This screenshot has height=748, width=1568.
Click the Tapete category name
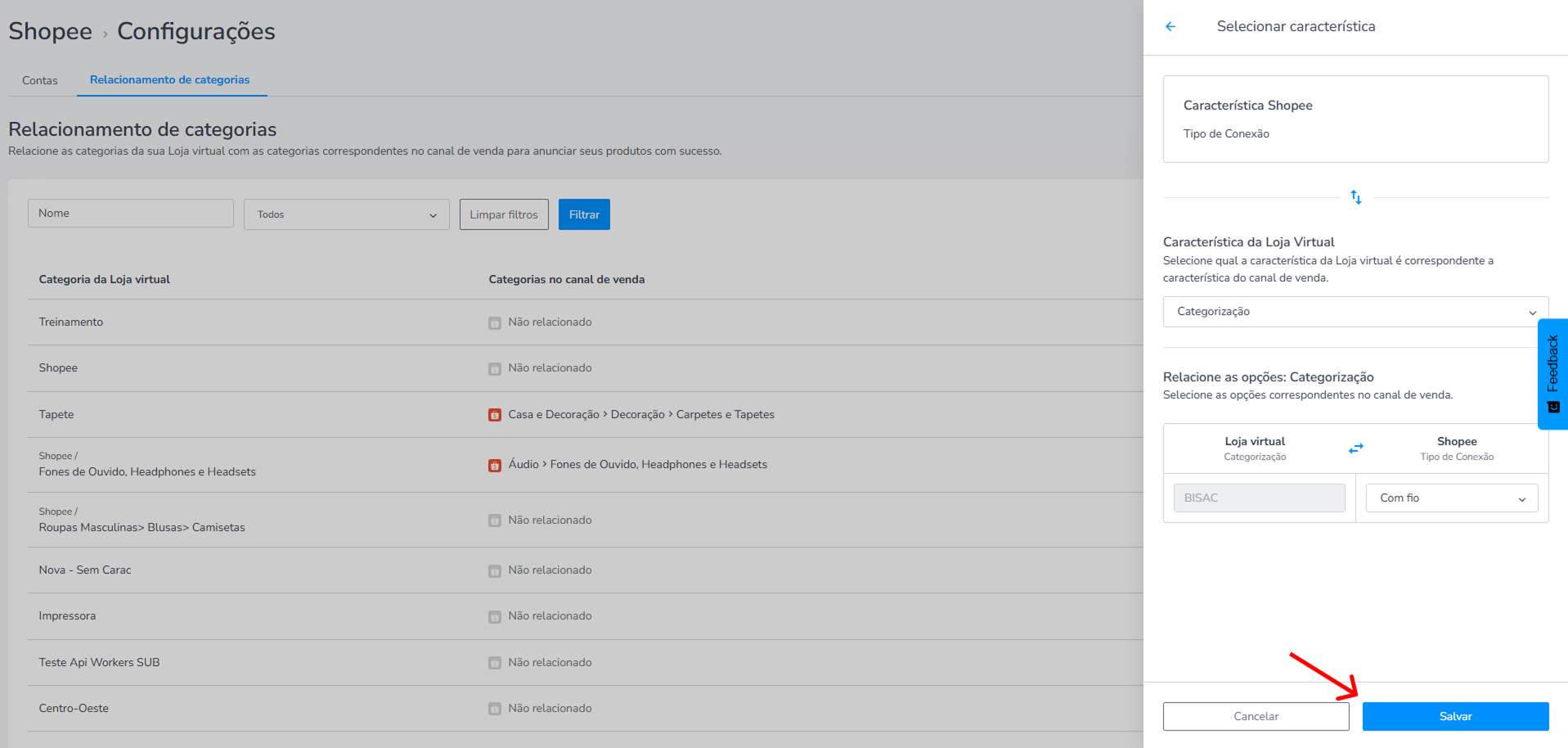tap(56, 414)
